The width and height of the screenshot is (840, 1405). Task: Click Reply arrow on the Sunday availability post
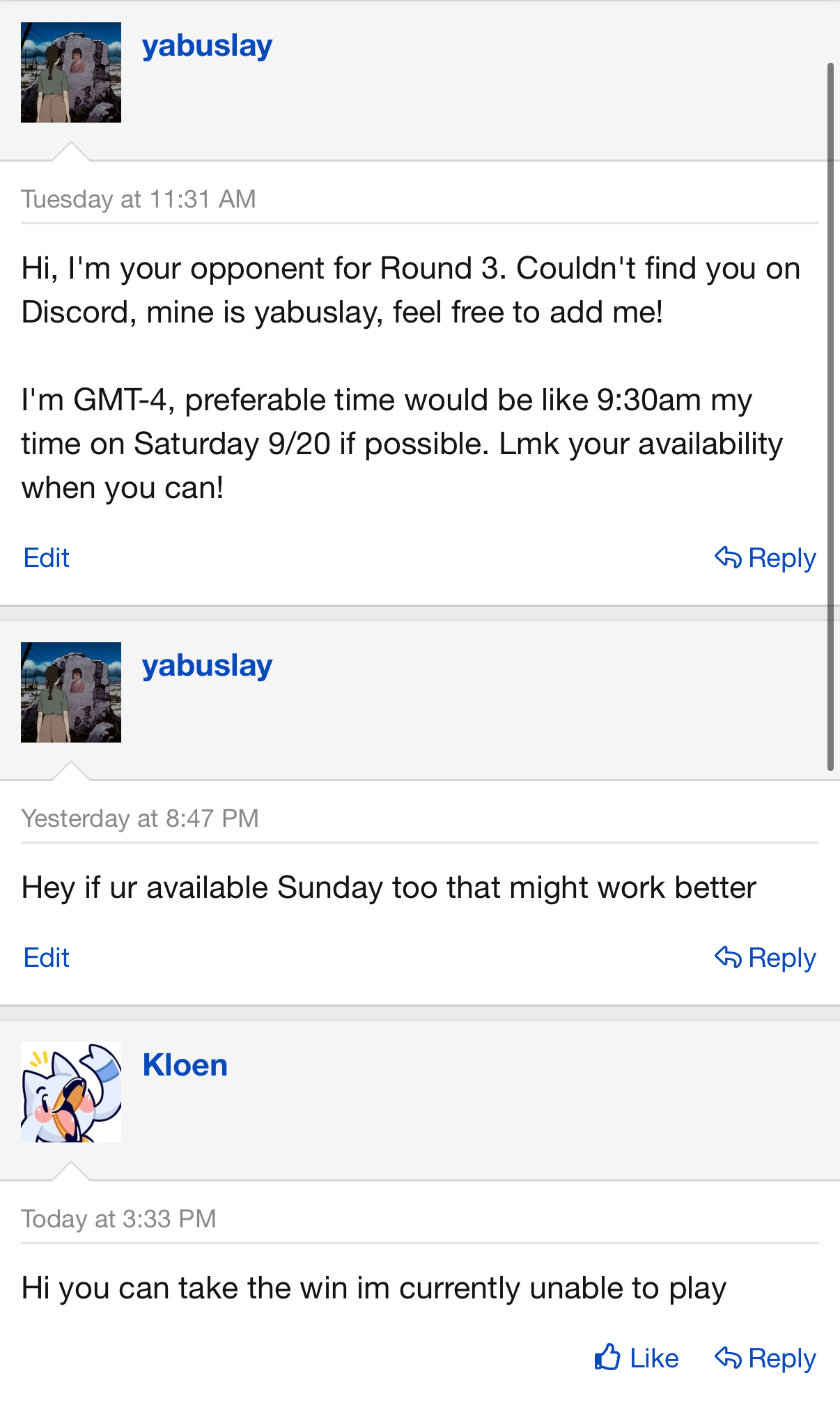[x=765, y=958]
